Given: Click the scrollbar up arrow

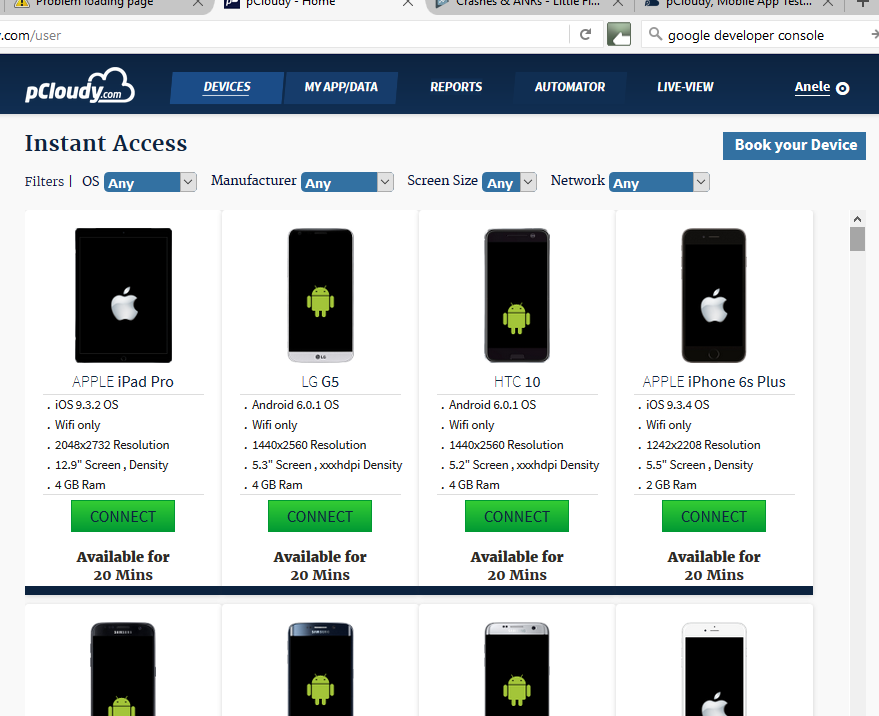Looking at the screenshot, I should (x=857, y=219).
